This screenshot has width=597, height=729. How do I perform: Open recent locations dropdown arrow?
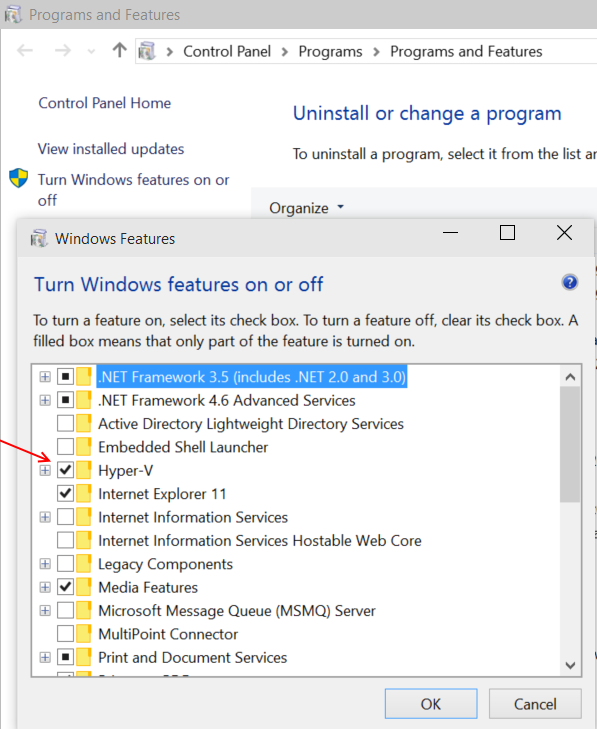pyautogui.click(x=92, y=51)
